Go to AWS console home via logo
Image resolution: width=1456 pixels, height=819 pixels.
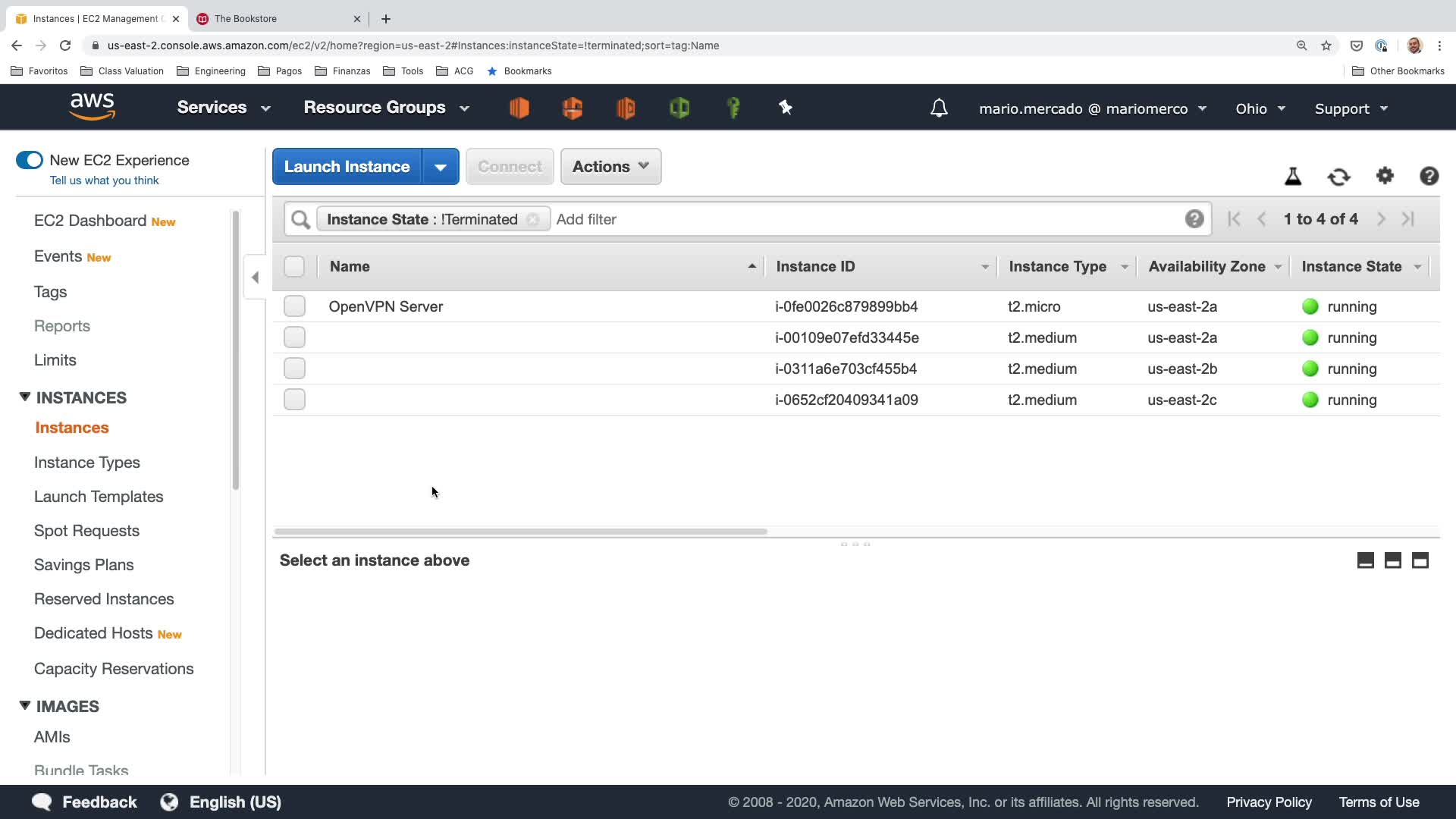[92, 107]
